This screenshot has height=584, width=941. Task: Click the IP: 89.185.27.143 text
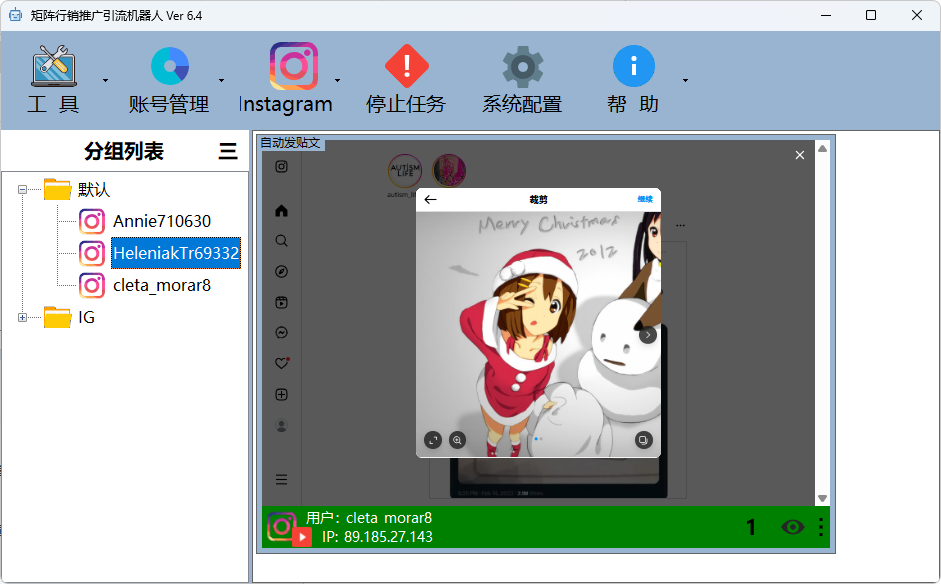tap(377, 537)
